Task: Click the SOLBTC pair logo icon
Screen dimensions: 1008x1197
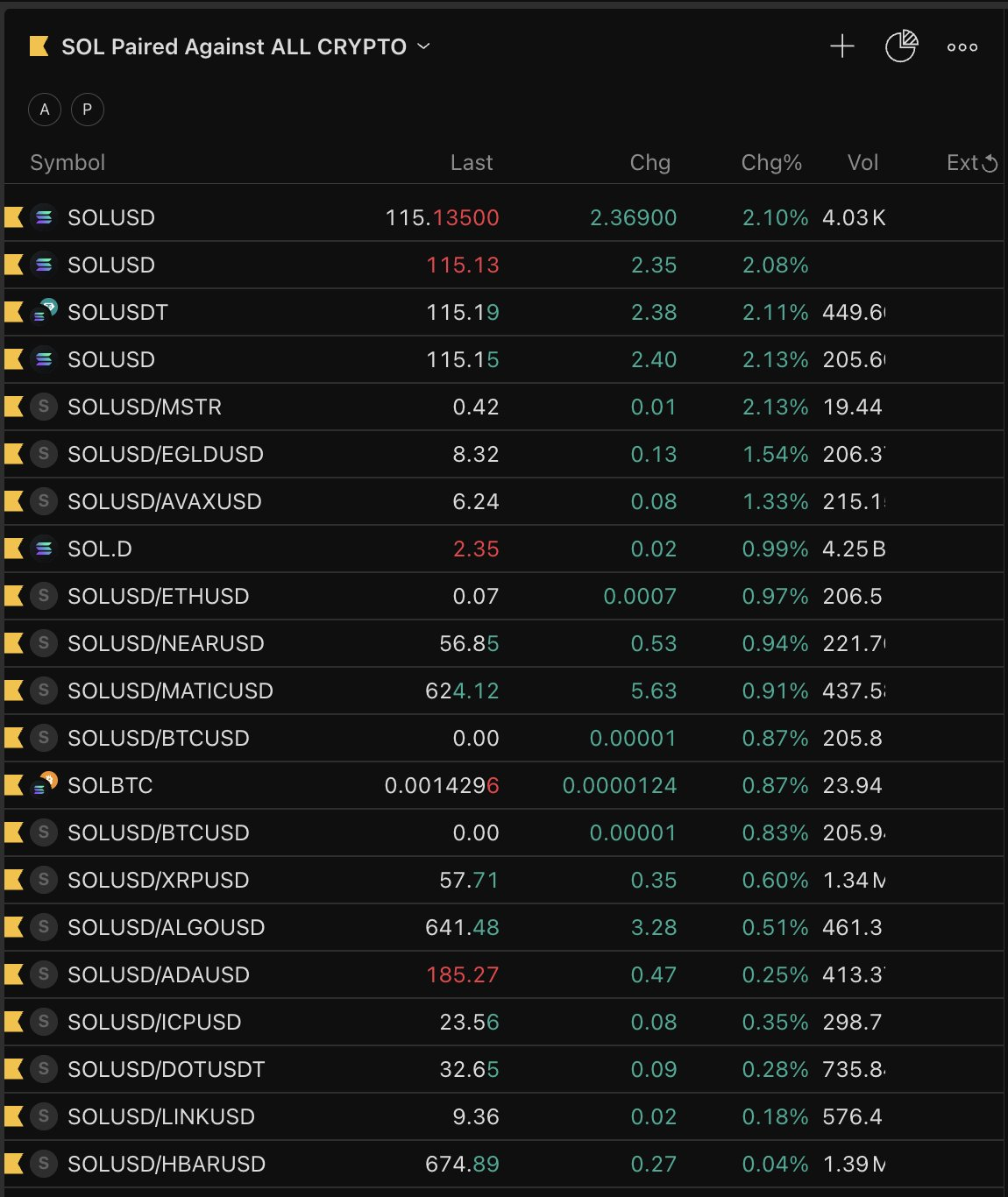Action: [x=44, y=784]
